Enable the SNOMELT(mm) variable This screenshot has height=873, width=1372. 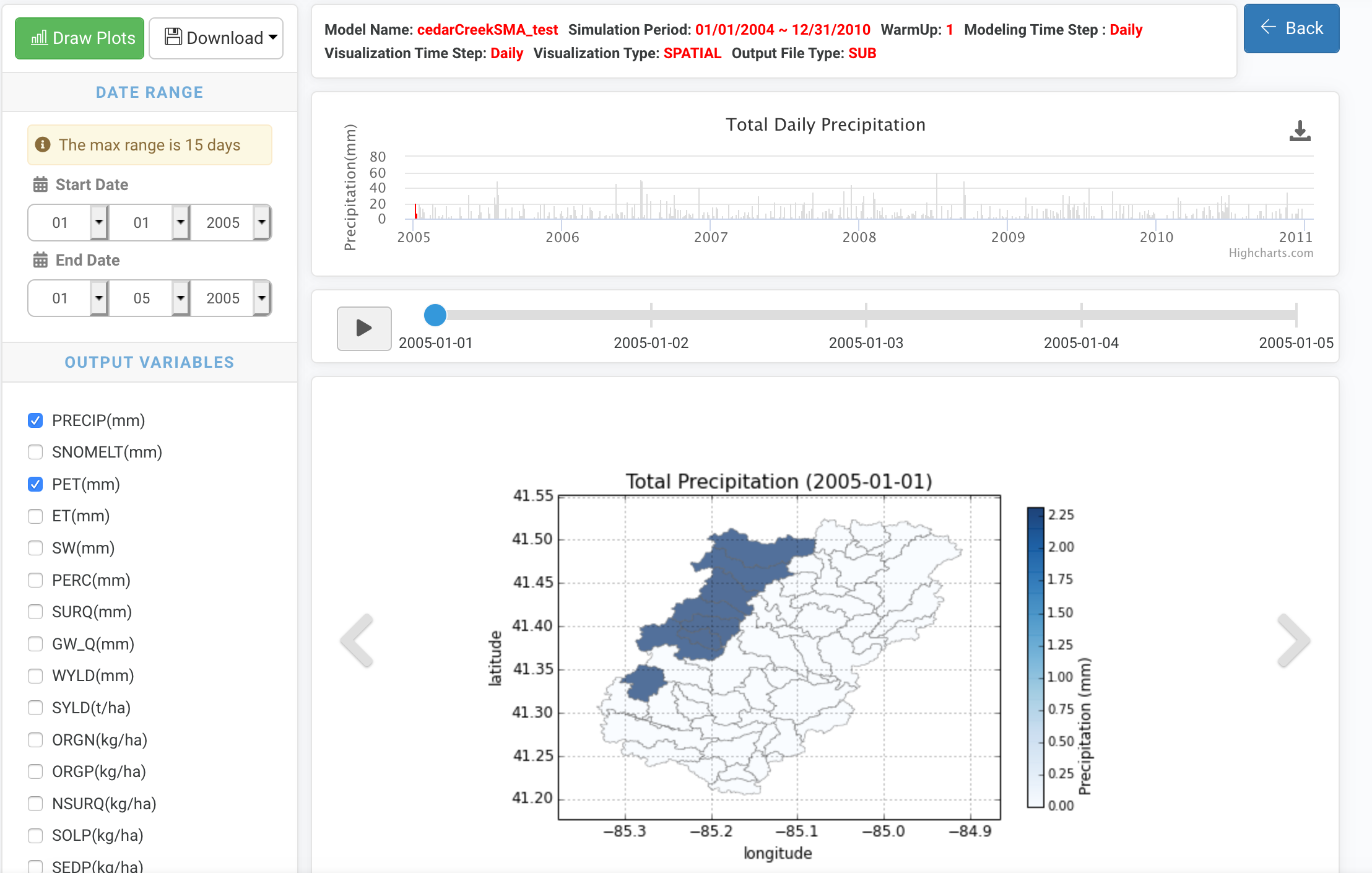pyautogui.click(x=35, y=452)
